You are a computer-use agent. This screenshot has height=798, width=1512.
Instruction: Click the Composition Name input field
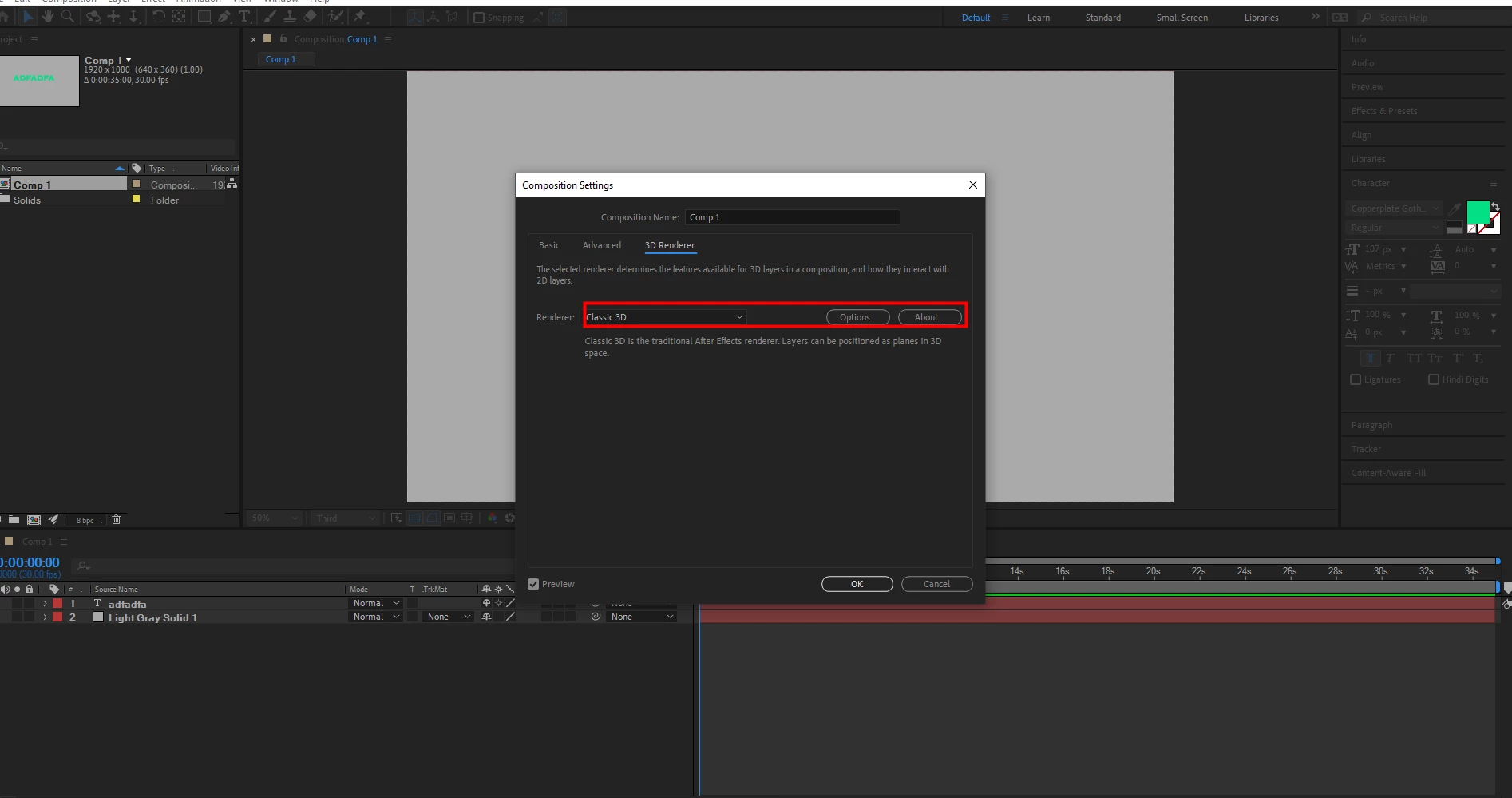click(x=792, y=217)
